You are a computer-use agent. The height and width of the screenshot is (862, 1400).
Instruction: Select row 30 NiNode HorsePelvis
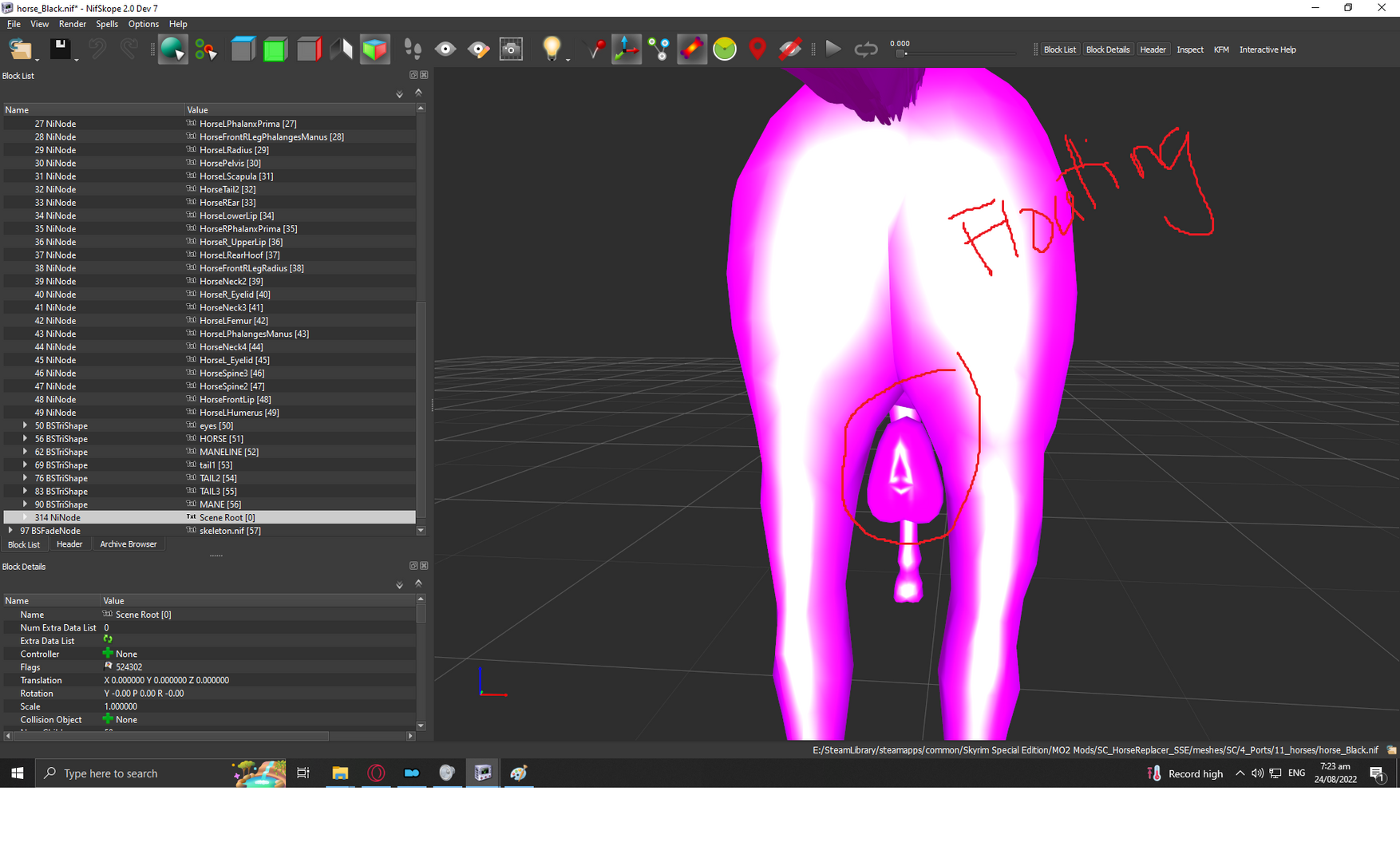209,163
